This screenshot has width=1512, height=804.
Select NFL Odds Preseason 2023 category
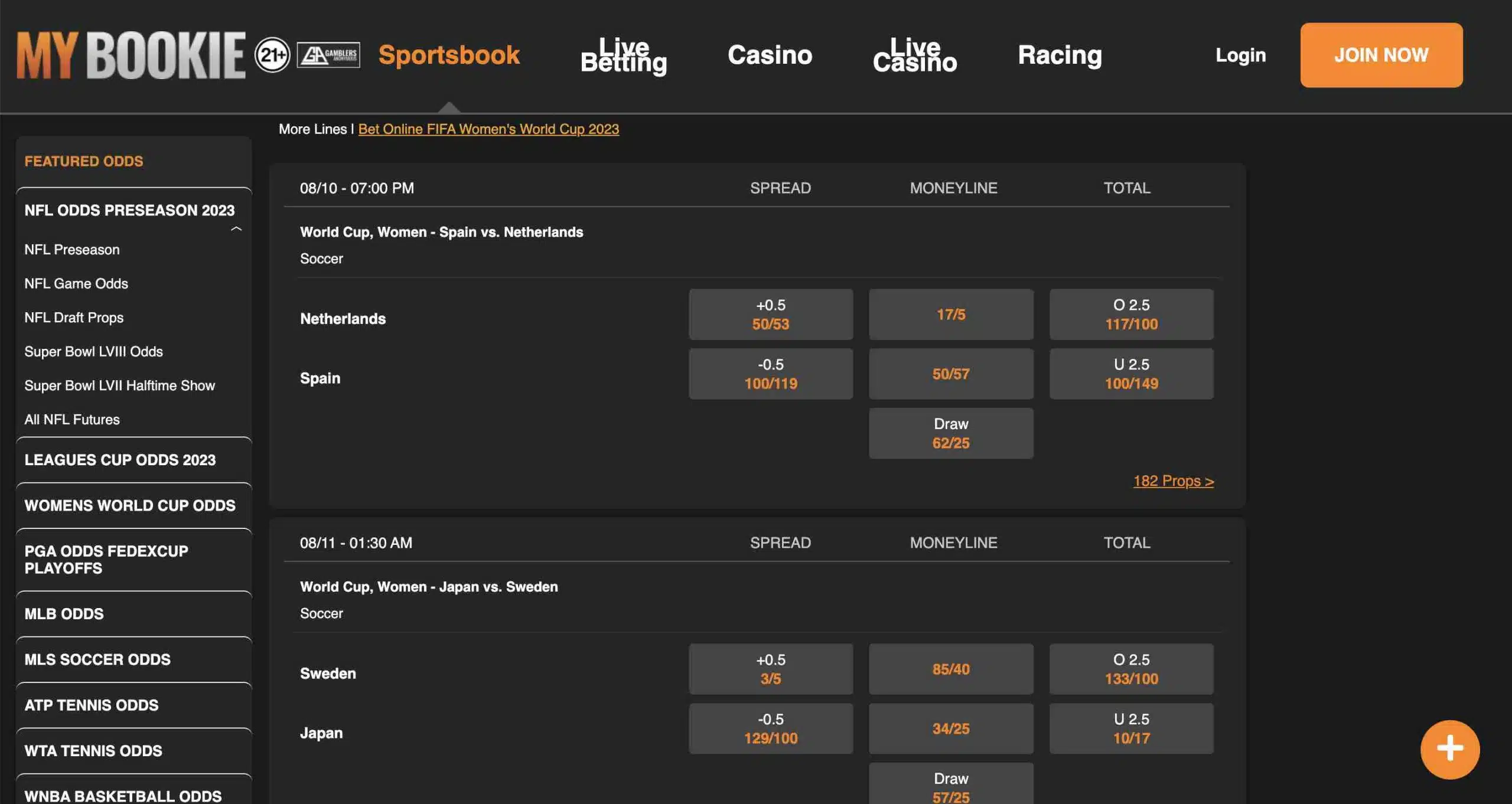pyautogui.click(x=129, y=210)
